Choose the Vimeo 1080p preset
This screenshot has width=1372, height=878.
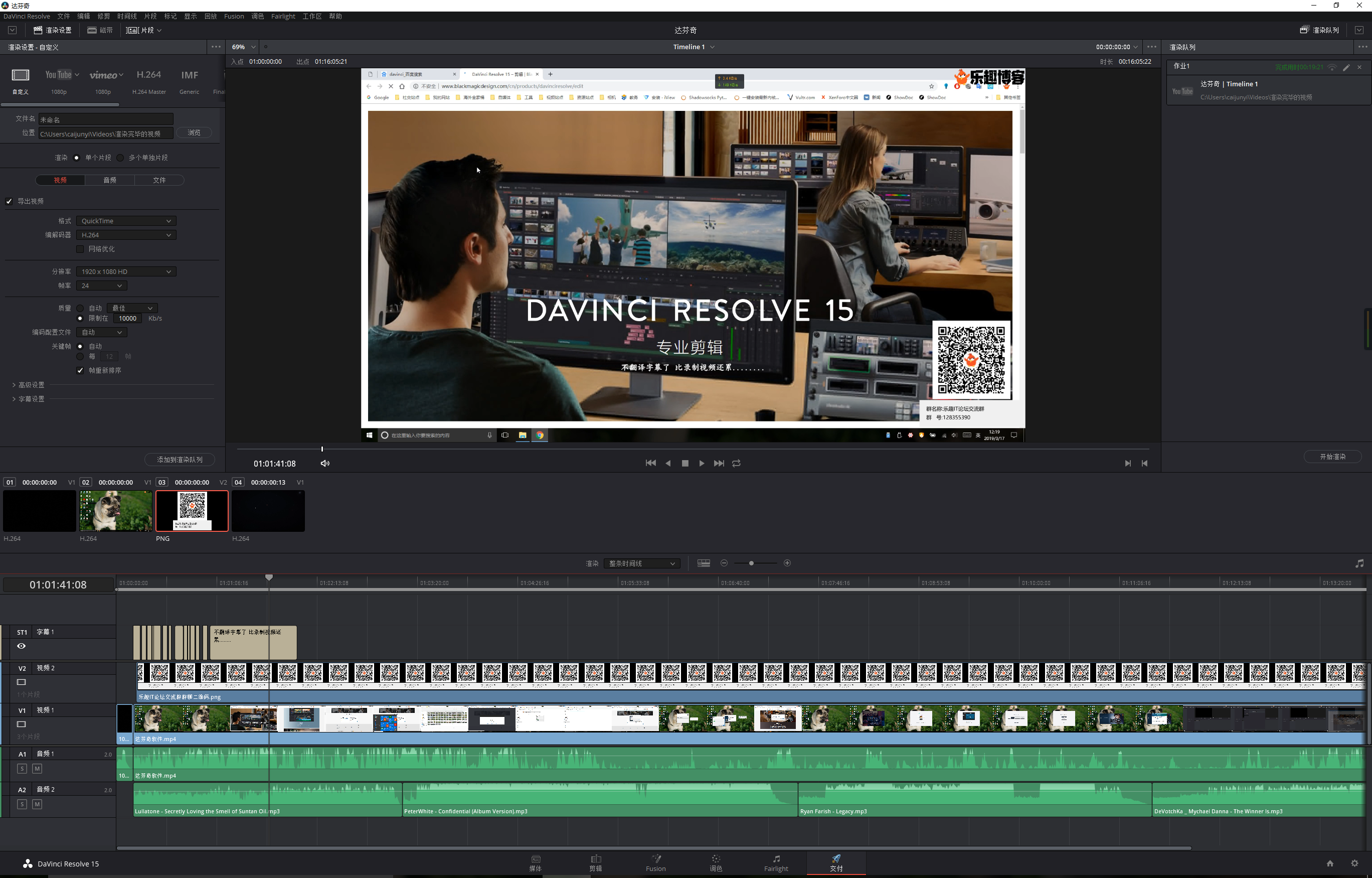pos(103,75)
